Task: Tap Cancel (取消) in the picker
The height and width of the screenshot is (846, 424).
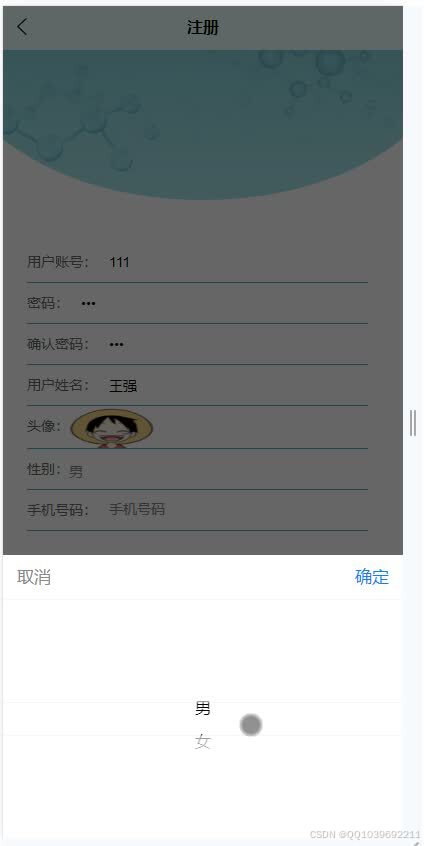Action: 34,577
